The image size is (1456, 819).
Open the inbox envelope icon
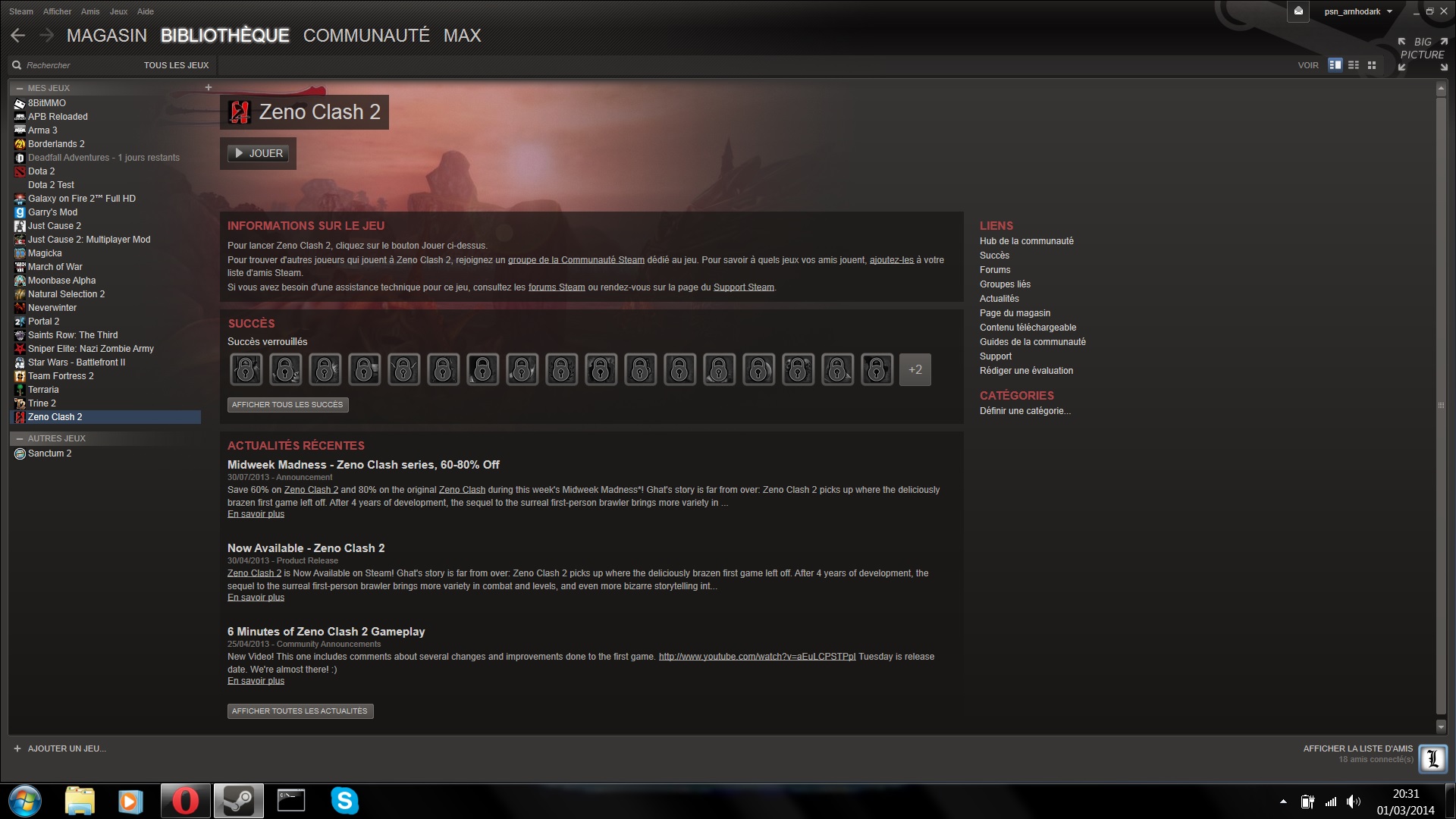click(1298, 11)
